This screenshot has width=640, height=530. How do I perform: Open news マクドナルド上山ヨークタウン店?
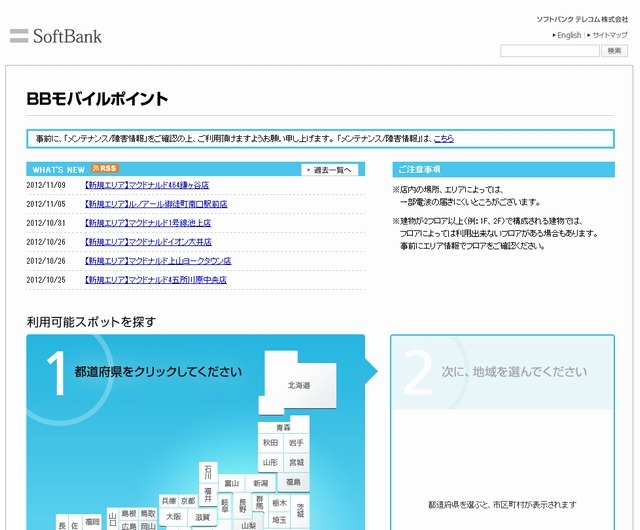[x=158, y=261]
